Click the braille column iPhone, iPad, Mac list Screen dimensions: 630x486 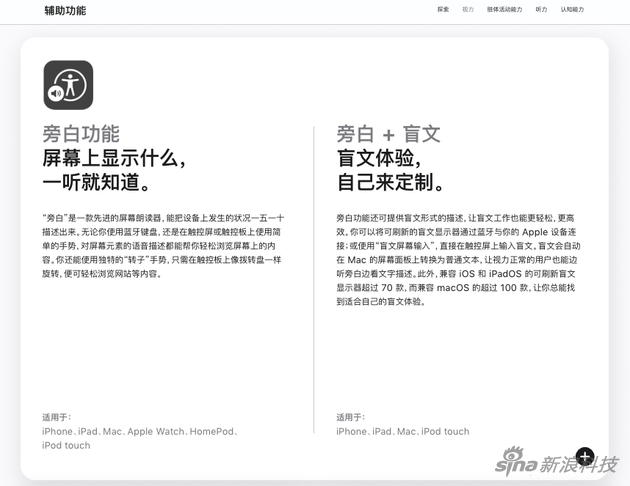pos(402,432)
